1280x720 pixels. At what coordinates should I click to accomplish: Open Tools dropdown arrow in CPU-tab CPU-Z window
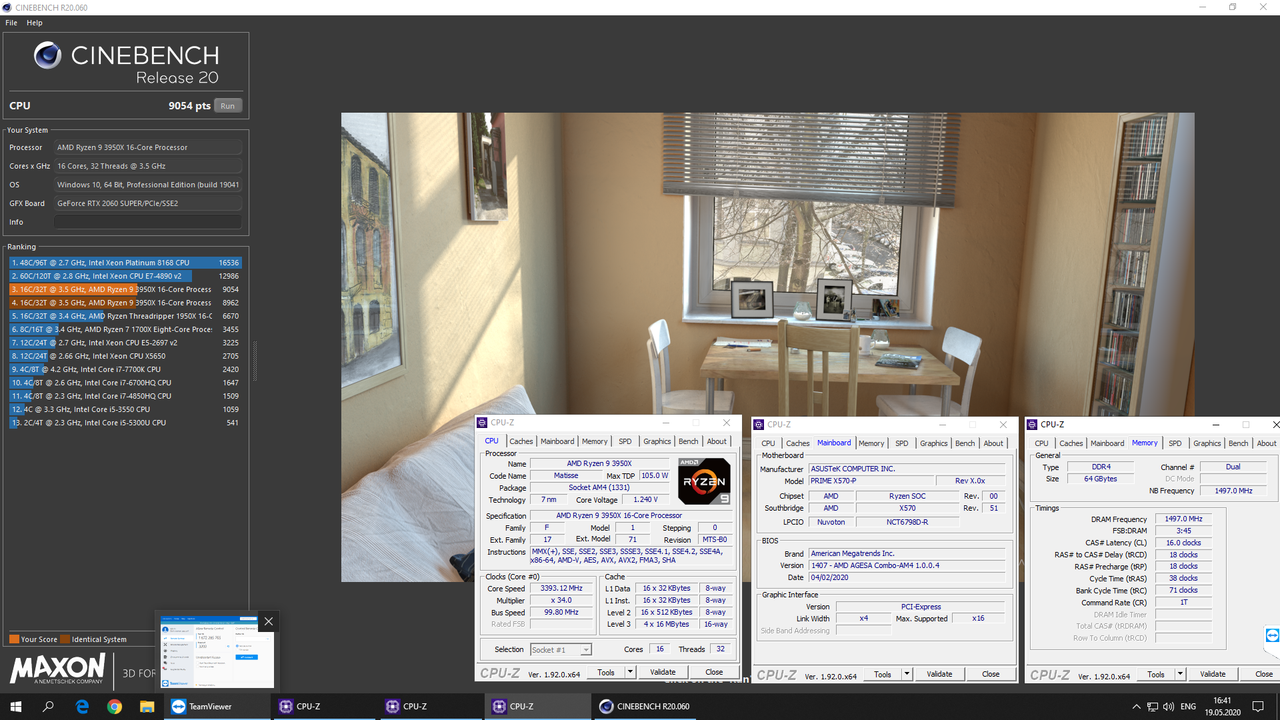click(x=632, y=673)
